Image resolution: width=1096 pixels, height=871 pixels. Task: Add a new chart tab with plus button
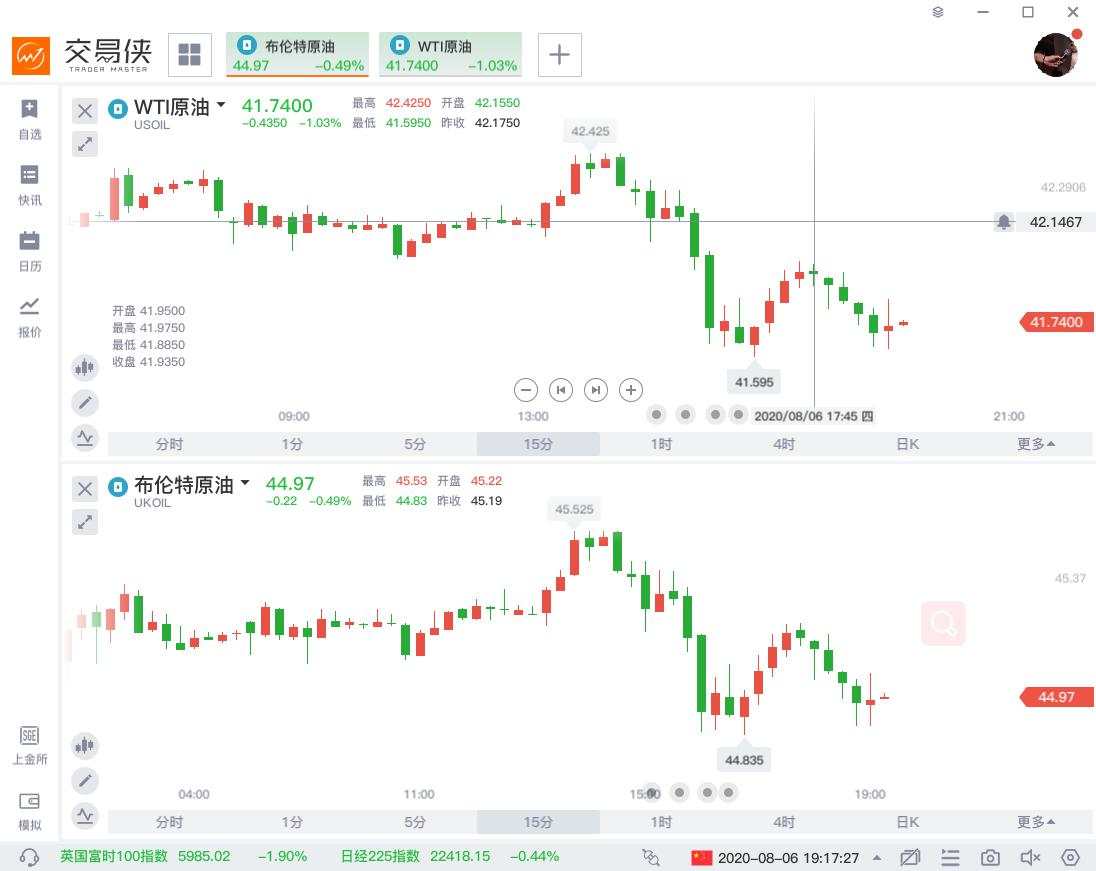559,54
